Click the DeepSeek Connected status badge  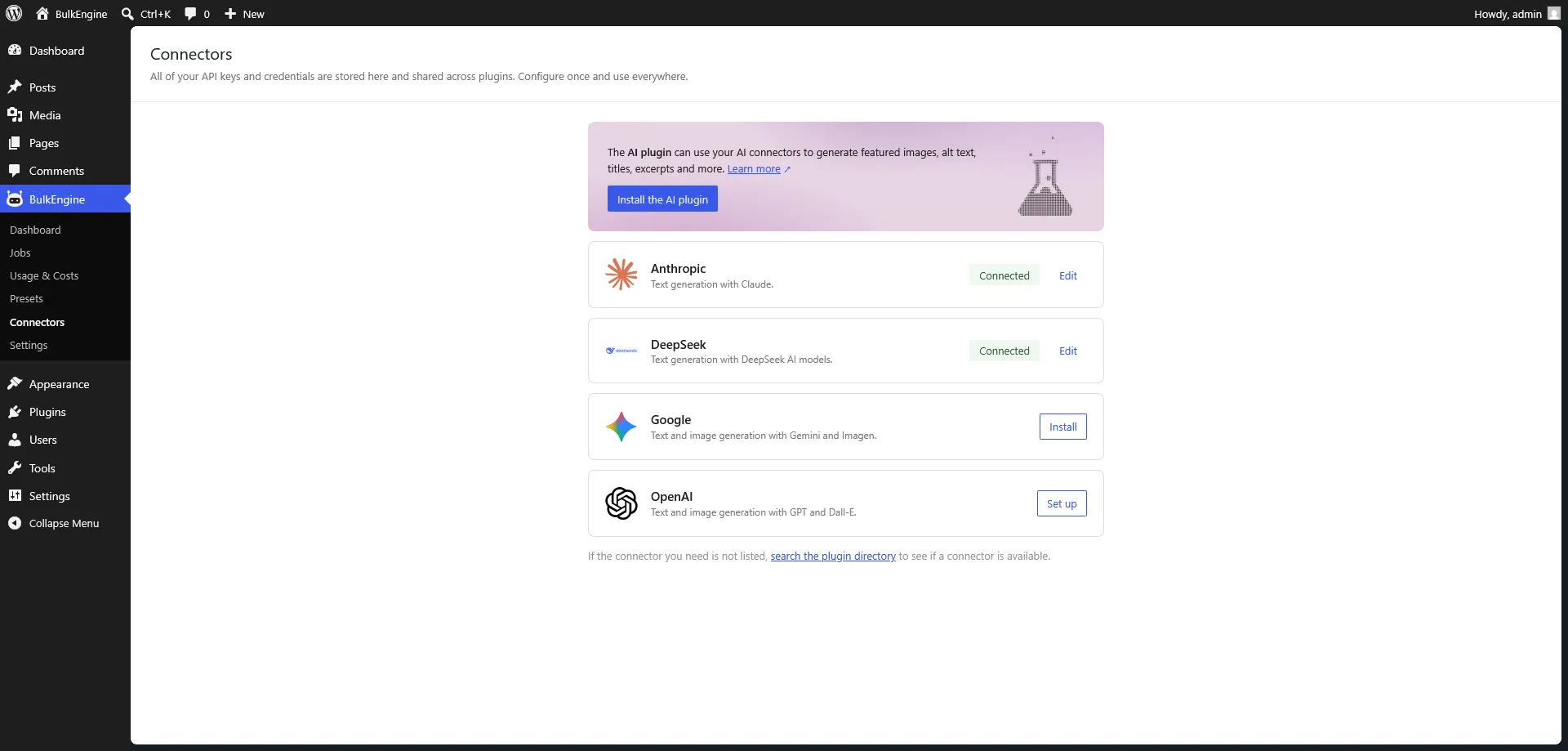click(1004, 351)
